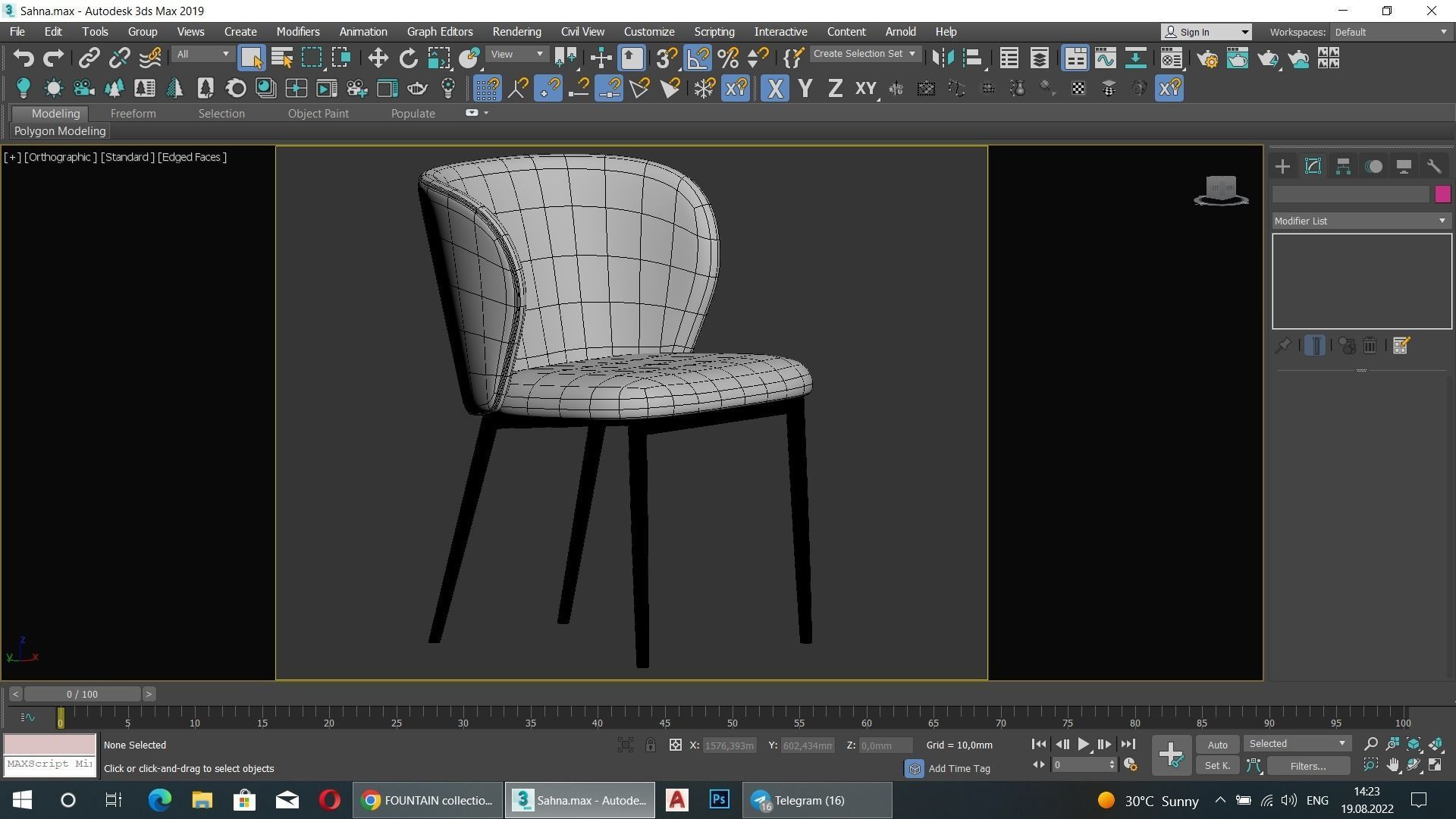1456x819 pixels.
Task: Toggle Pin Stack in modifier panel
Action: pyautogui.click(x=1282, y=346)
